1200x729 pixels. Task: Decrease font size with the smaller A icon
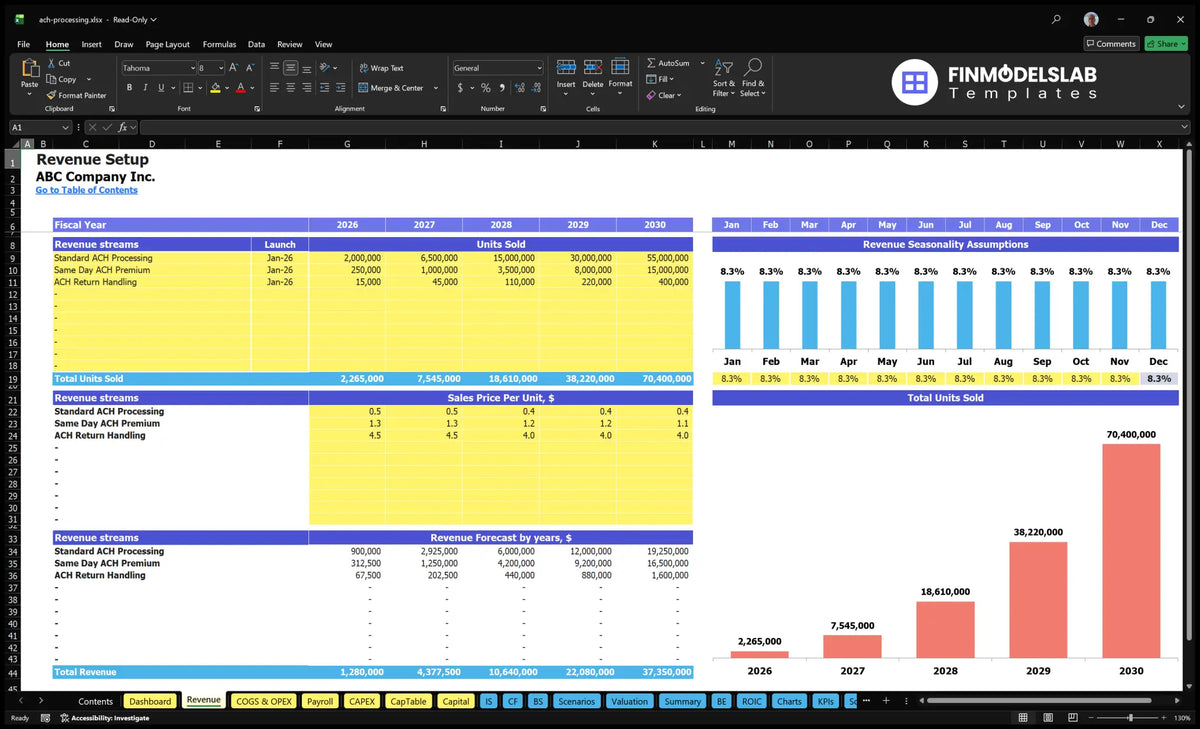point(250,68)
